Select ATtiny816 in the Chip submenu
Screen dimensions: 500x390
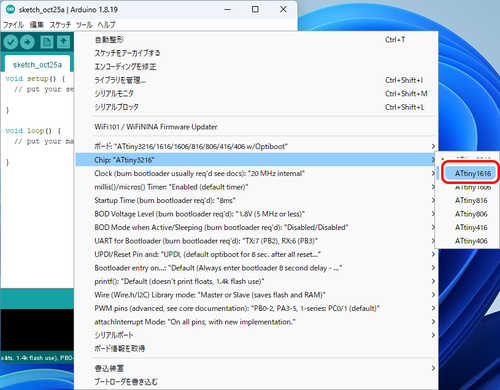(468, 200)
